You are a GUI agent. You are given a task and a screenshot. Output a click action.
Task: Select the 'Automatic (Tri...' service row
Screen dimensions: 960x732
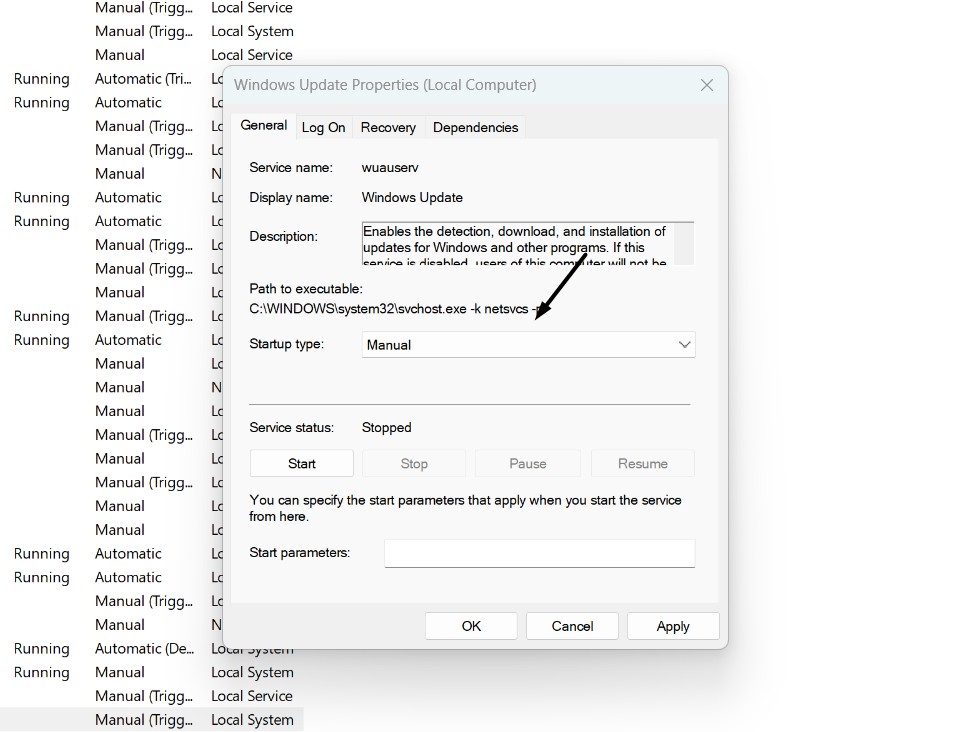click(142, 79)
